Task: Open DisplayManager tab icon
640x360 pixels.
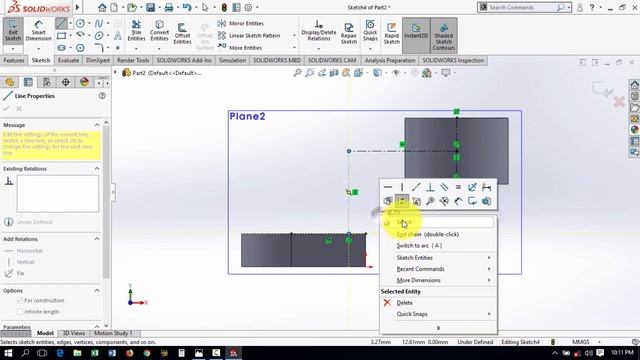Action: click(84, 82)
